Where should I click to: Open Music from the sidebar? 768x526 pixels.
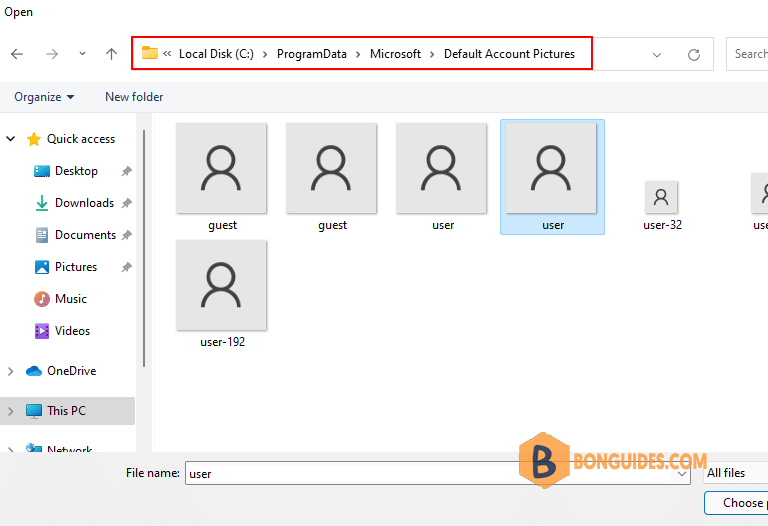point(71,299)
